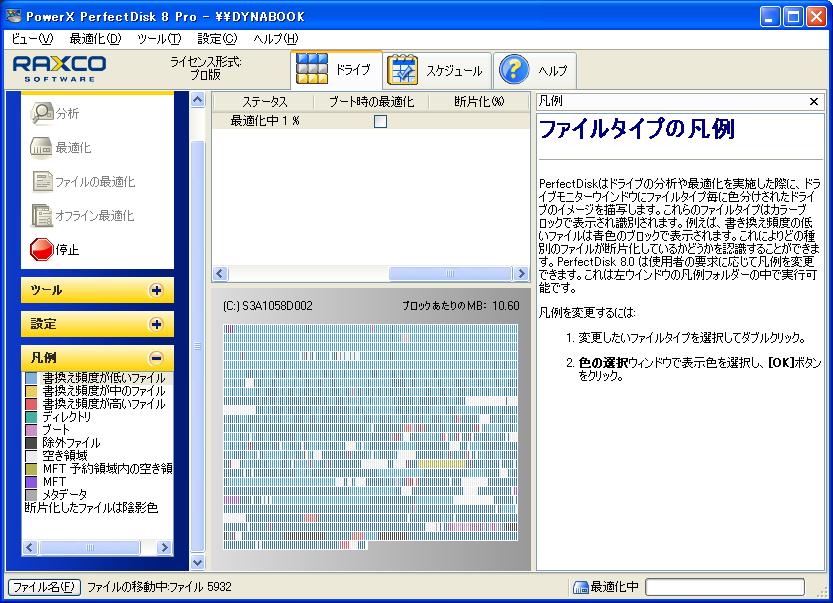Click the drive icon beside 最適化中 status

click(x=580, y=587)
